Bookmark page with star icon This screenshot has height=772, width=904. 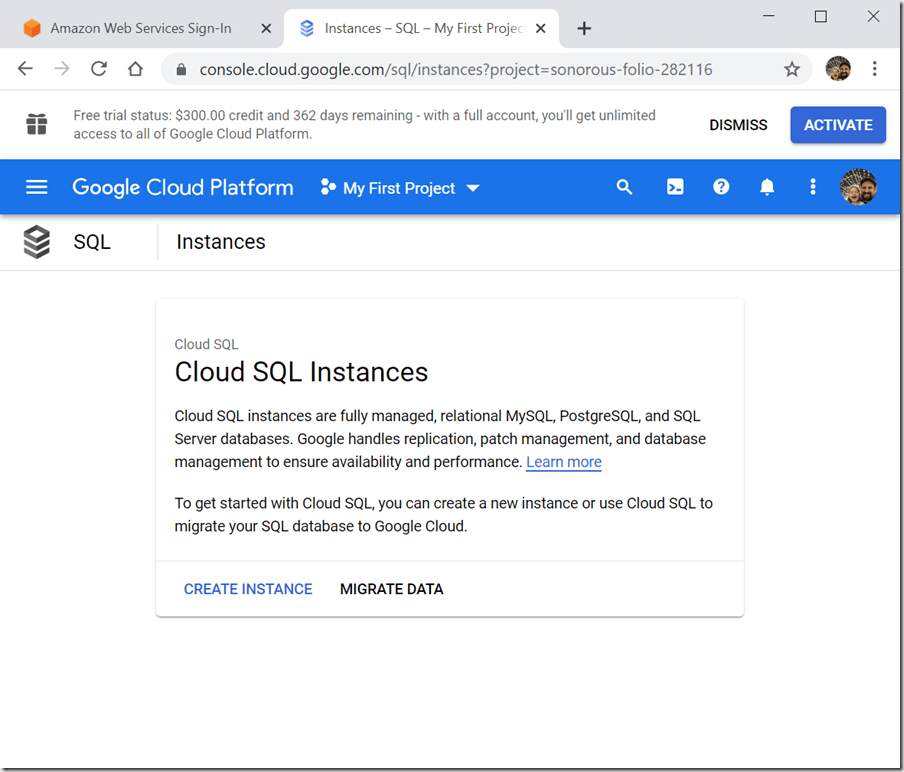[x=792, y=69]
